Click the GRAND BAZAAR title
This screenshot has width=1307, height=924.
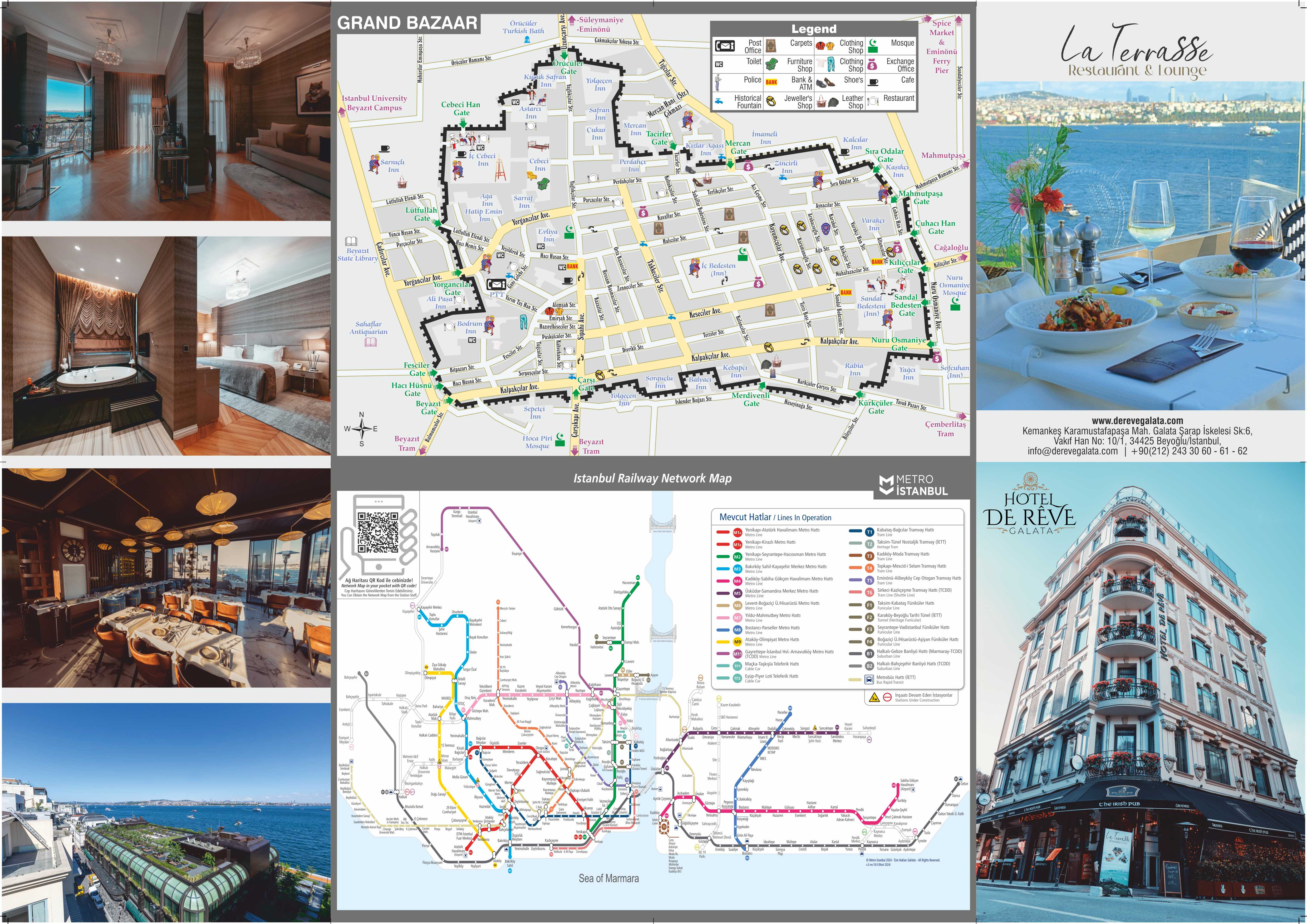coord(407,23)
